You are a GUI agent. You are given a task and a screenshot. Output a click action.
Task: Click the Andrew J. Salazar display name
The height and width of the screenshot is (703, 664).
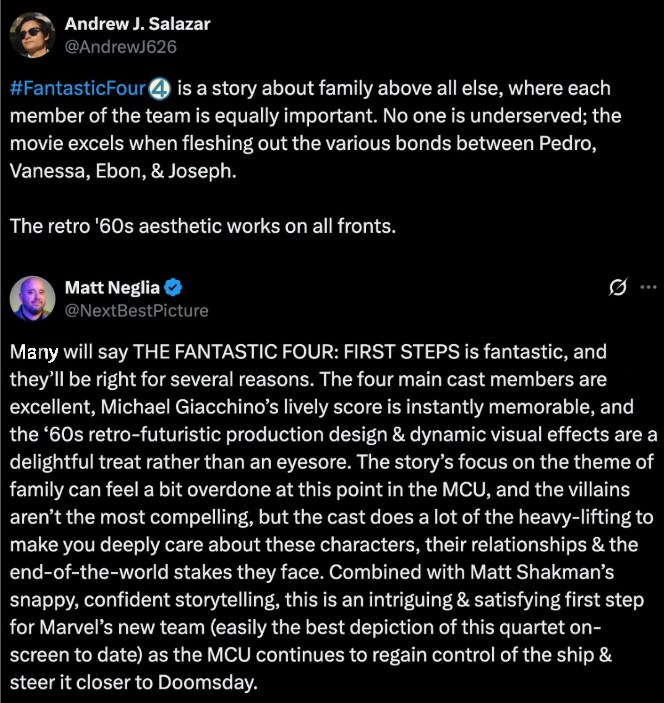point(137,24)
